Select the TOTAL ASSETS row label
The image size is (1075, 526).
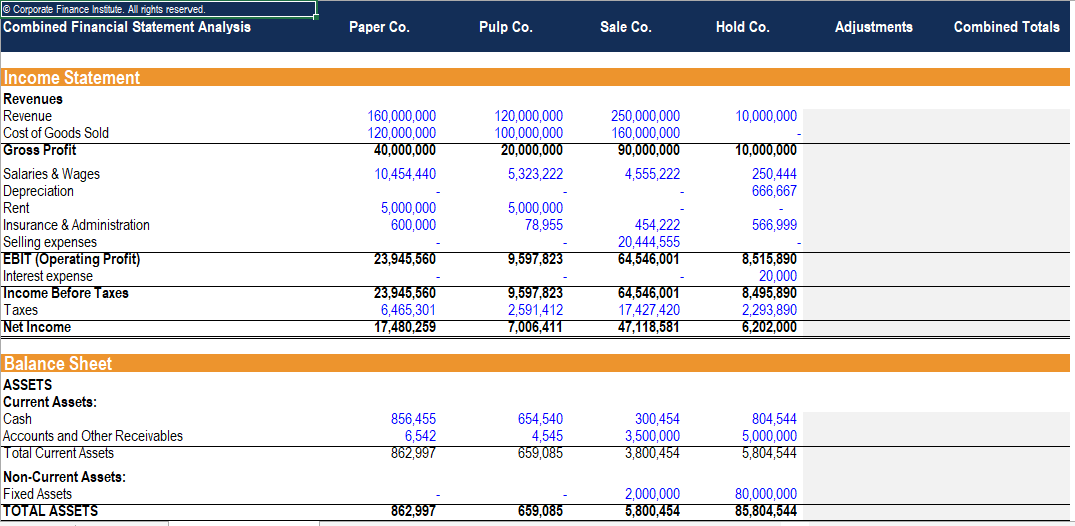click(51, 511)
